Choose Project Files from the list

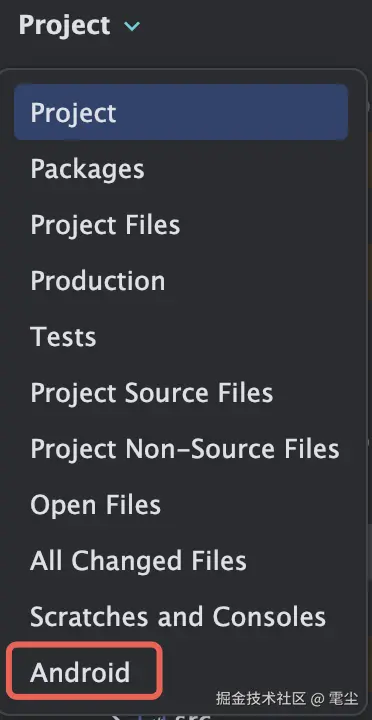(x=105, y=225)
